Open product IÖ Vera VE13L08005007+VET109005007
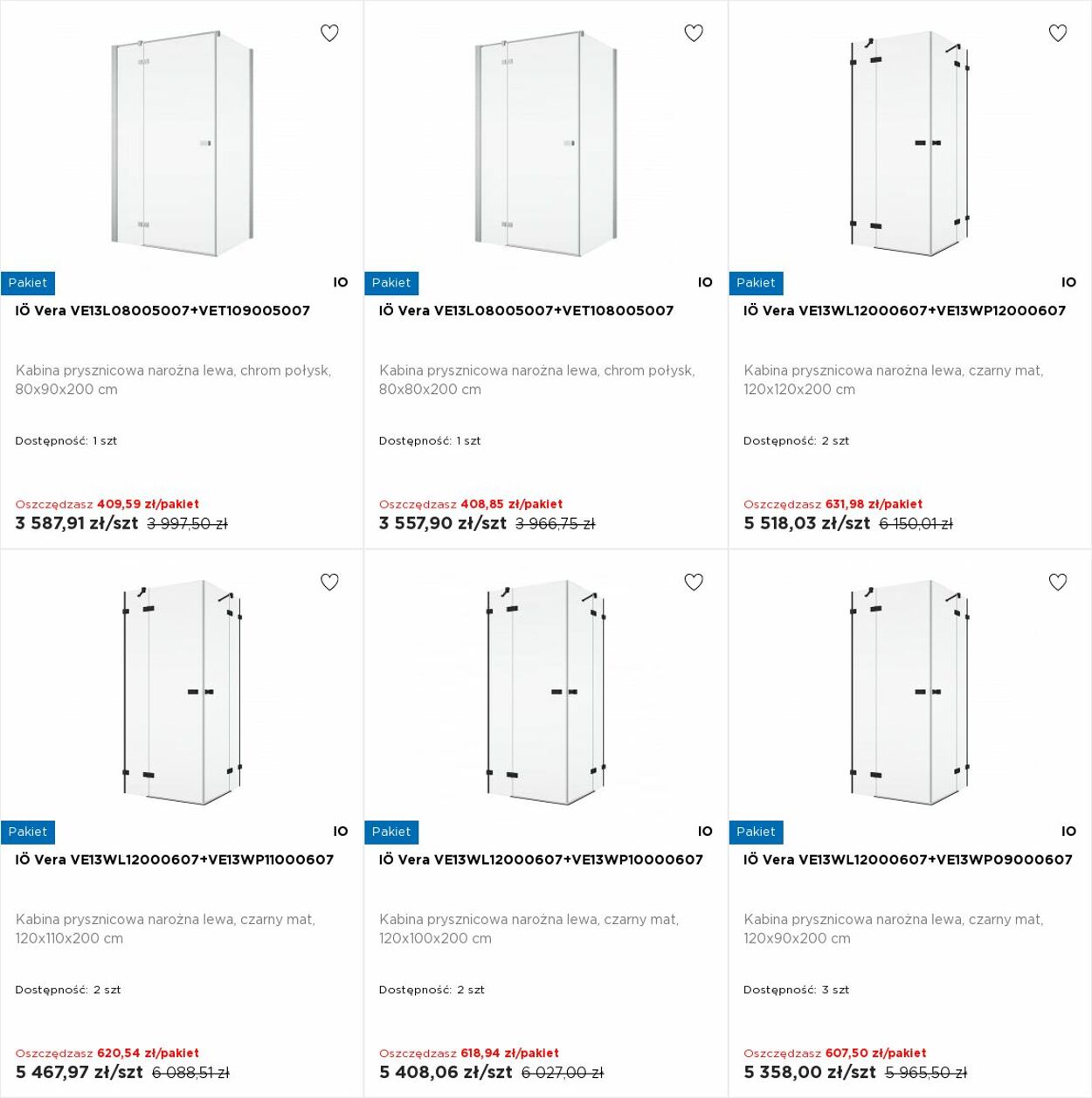The height and width of the screenshot is (1098, 1092). click(x=162, y=310)
